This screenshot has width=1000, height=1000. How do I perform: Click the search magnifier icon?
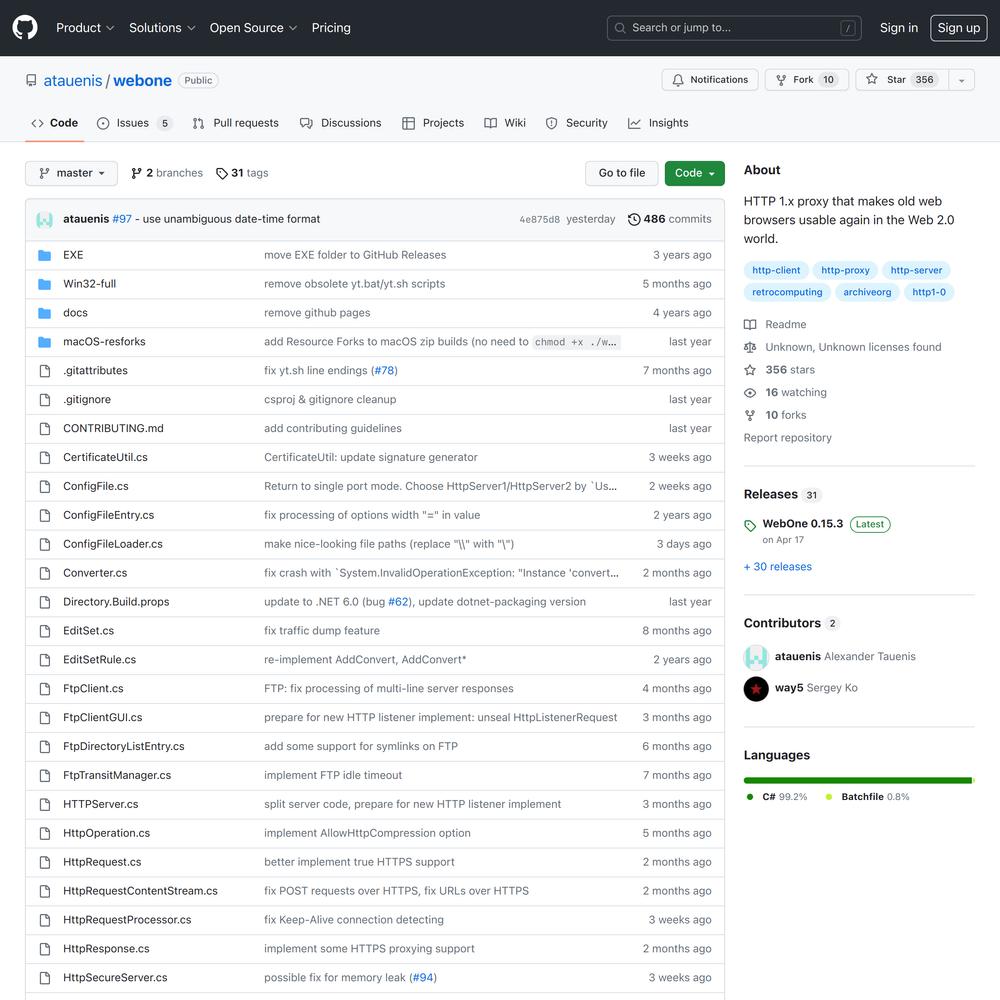[x=619, y=28]
